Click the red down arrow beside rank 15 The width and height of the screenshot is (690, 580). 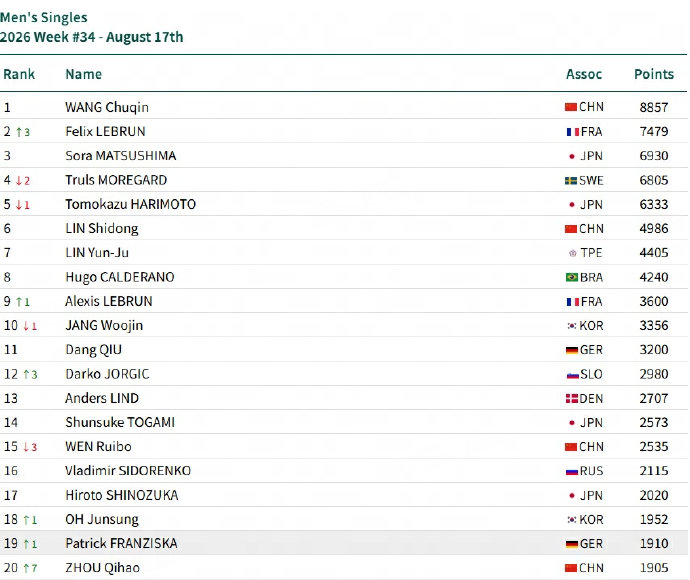point(26,447)
